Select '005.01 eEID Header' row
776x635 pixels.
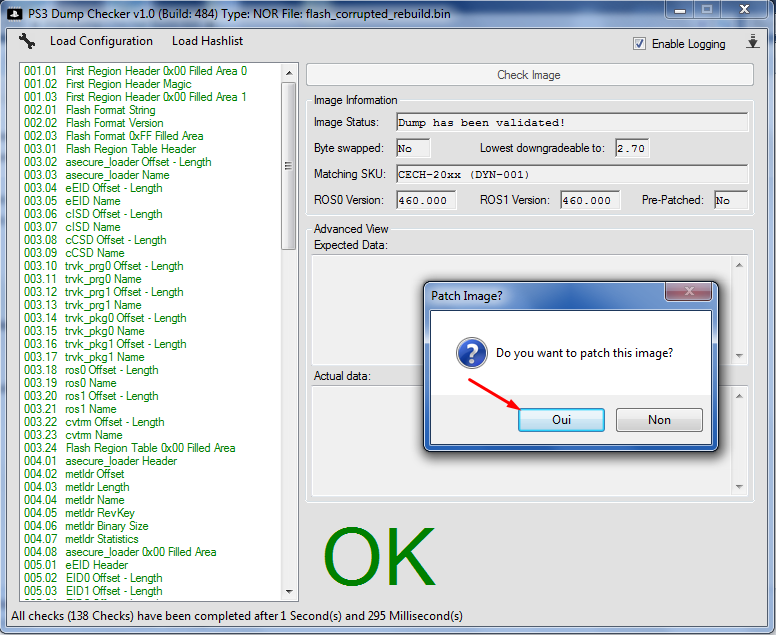coord(76,565)
